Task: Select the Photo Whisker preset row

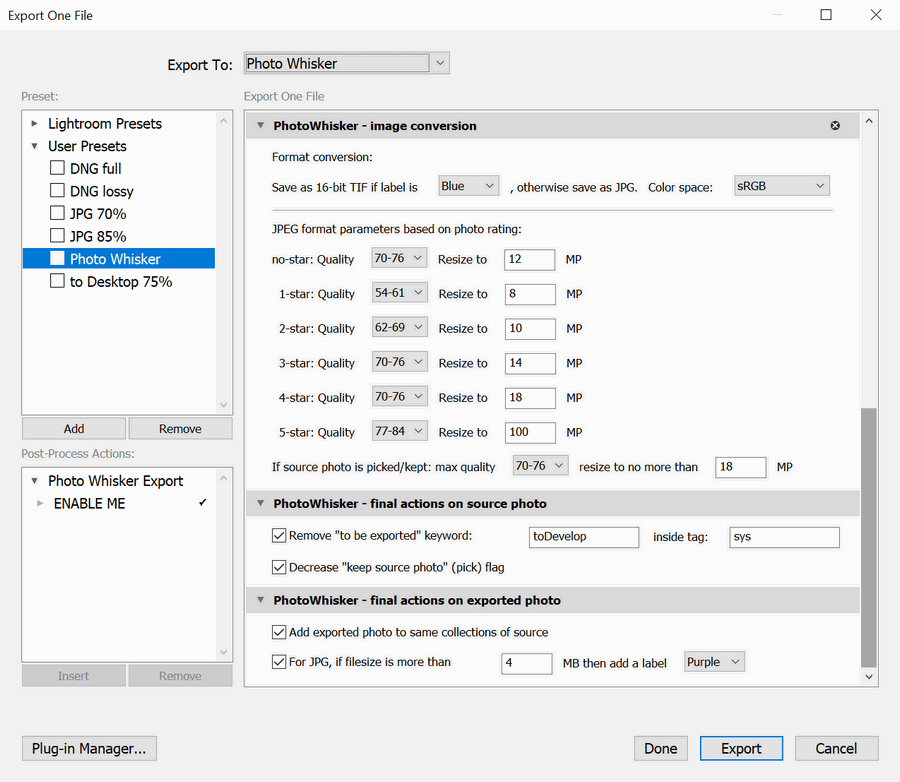Action: 119,258
